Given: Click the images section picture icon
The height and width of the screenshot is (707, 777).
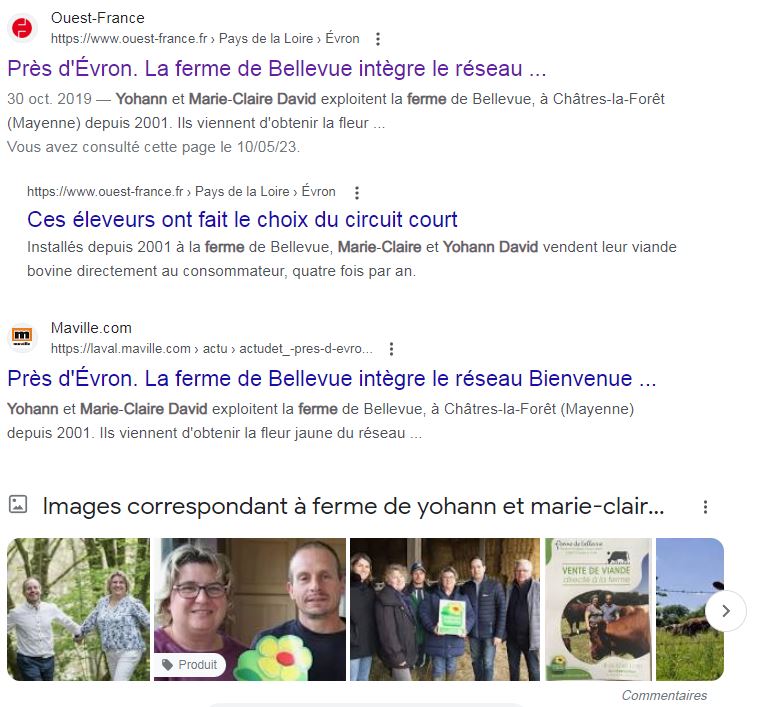Looking at the screenshot, I should pyautogui.click(x=18, y=504).
